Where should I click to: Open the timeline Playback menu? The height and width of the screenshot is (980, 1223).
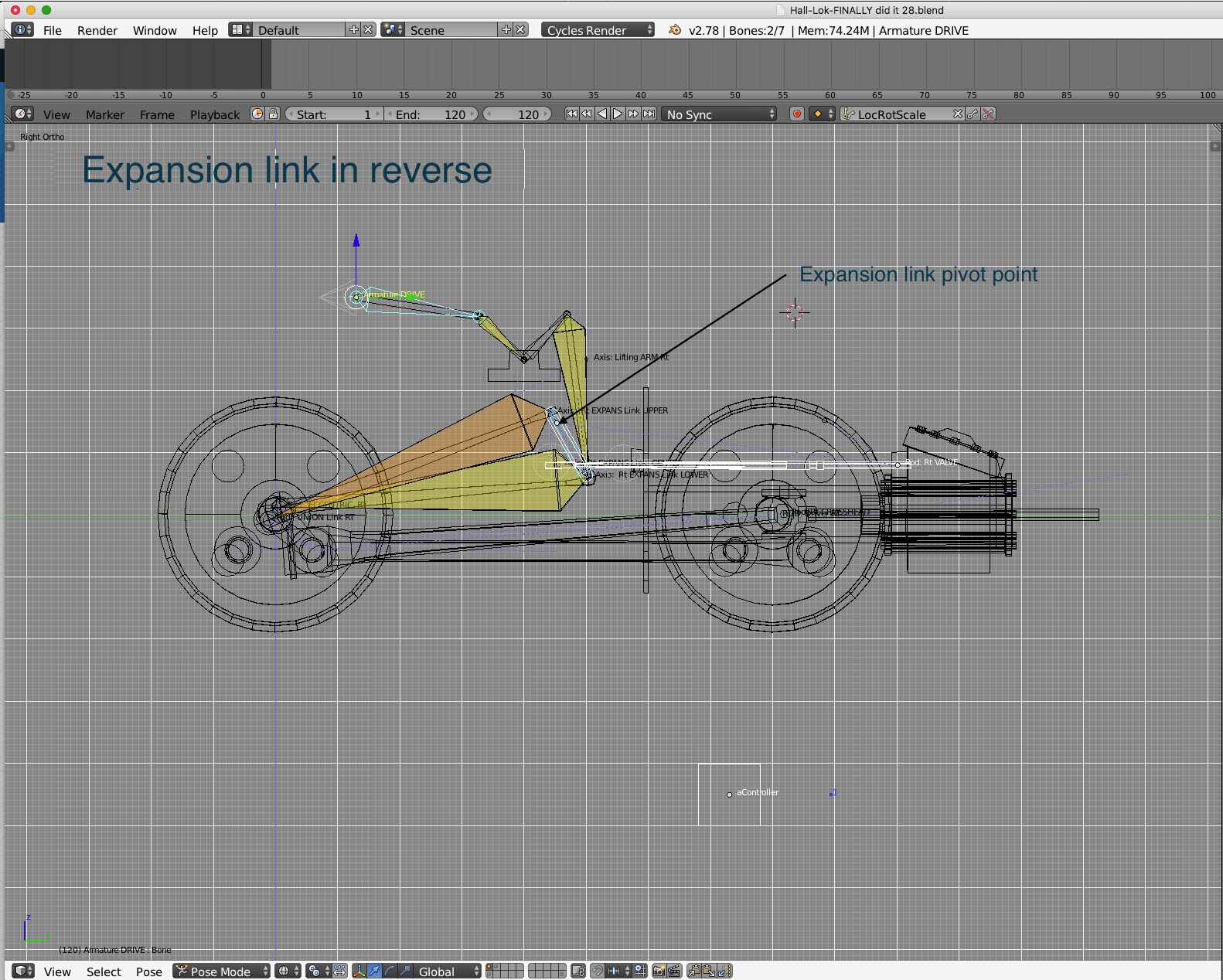[x=215, y=114]
